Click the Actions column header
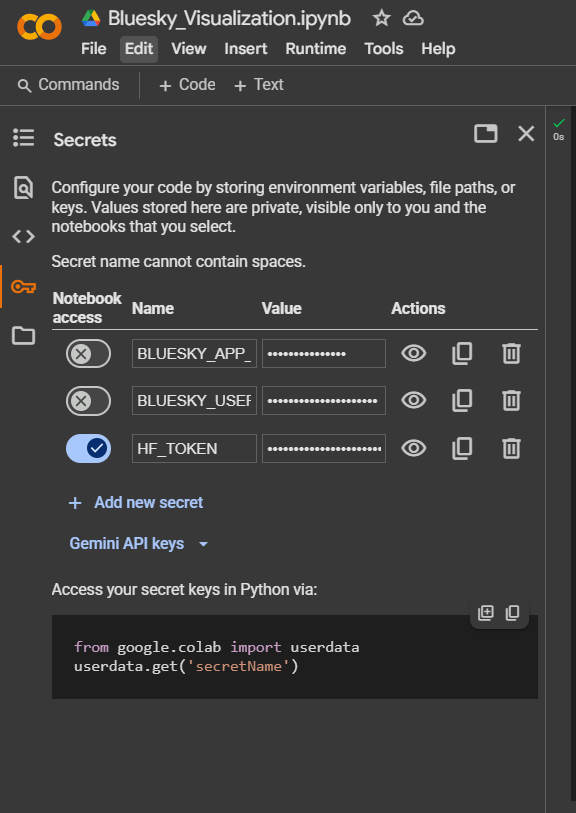Screen dimensions: 576x813 point(418,309)
